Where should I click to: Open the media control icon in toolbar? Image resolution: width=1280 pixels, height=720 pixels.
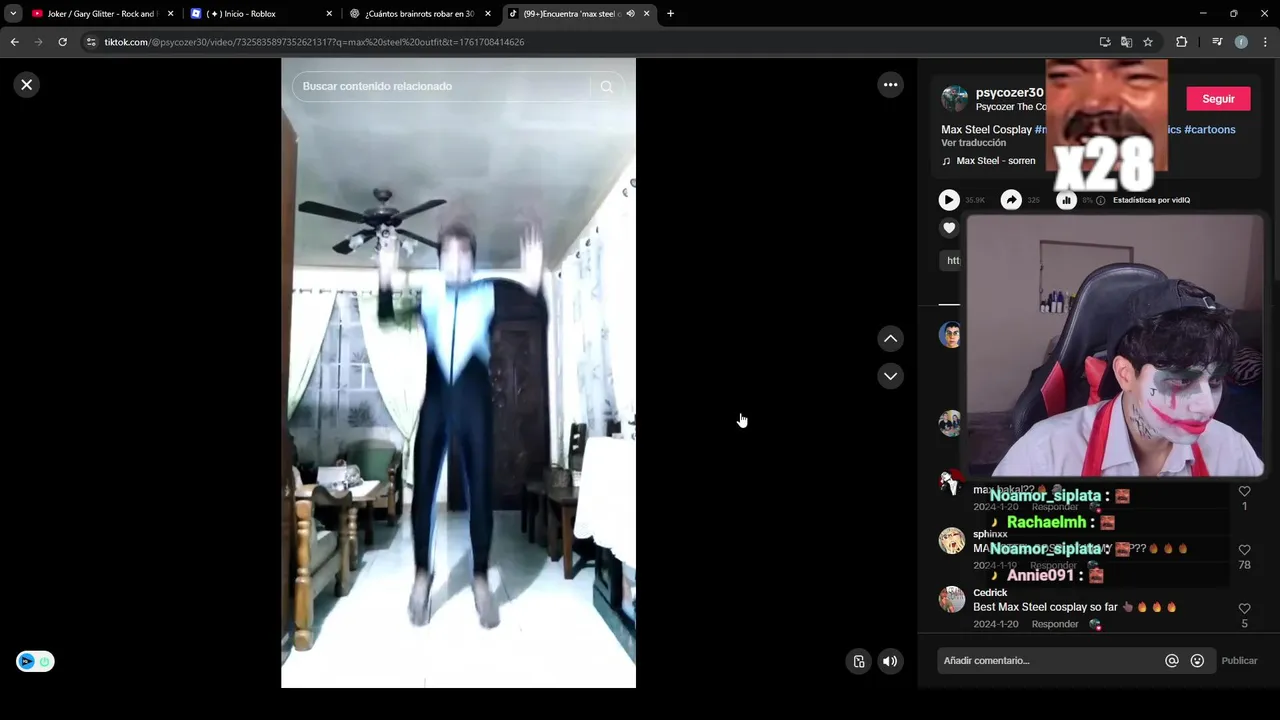(1217, 42)
